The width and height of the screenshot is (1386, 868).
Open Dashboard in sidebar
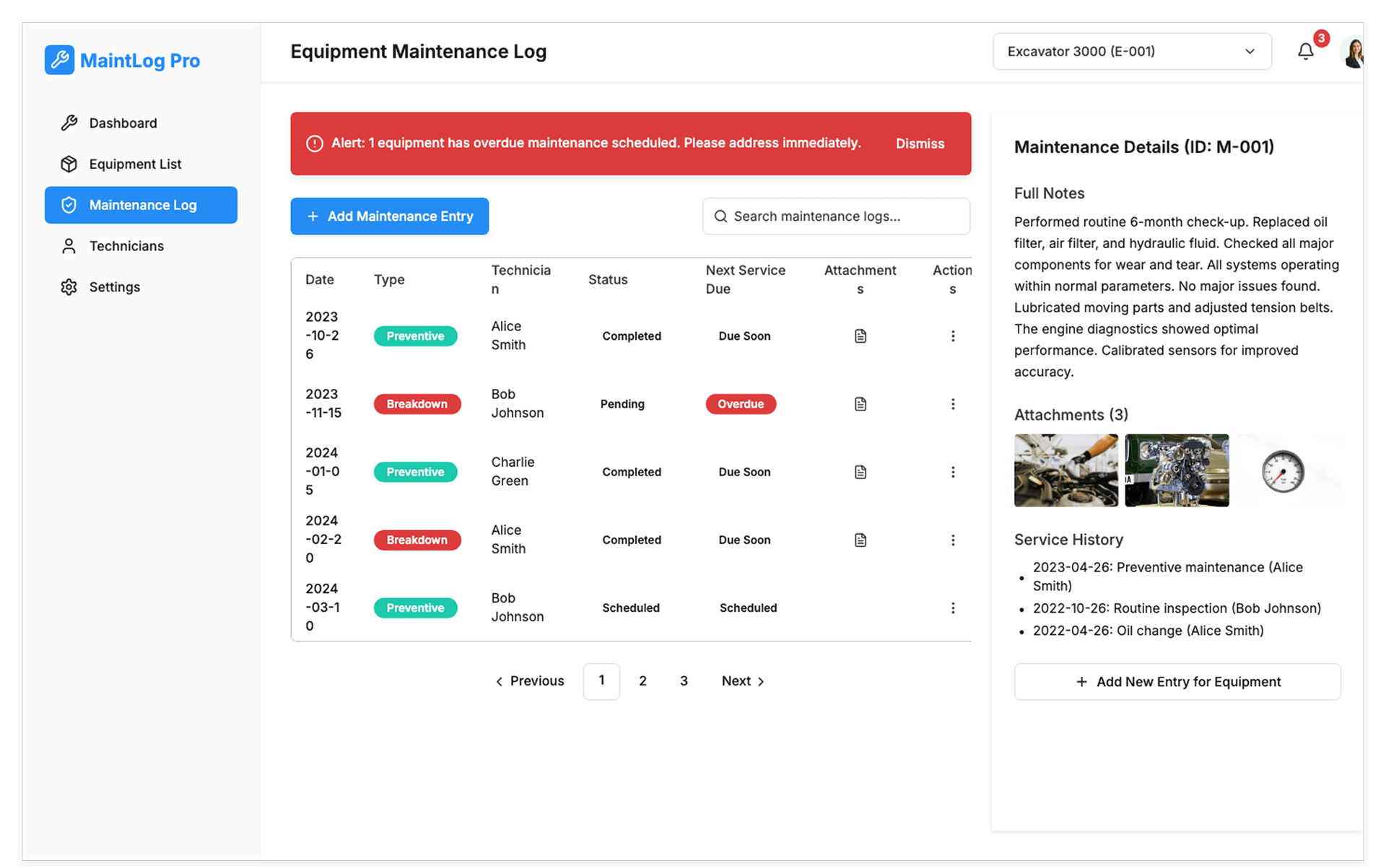pos(123,123)
